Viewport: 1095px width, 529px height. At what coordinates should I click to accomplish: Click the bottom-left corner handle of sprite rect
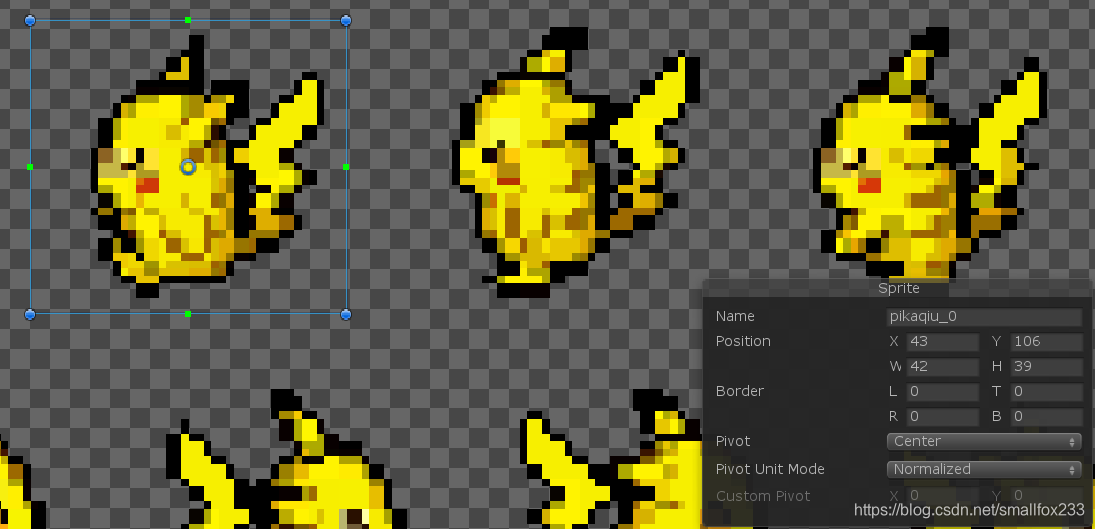tap(30, 314)
